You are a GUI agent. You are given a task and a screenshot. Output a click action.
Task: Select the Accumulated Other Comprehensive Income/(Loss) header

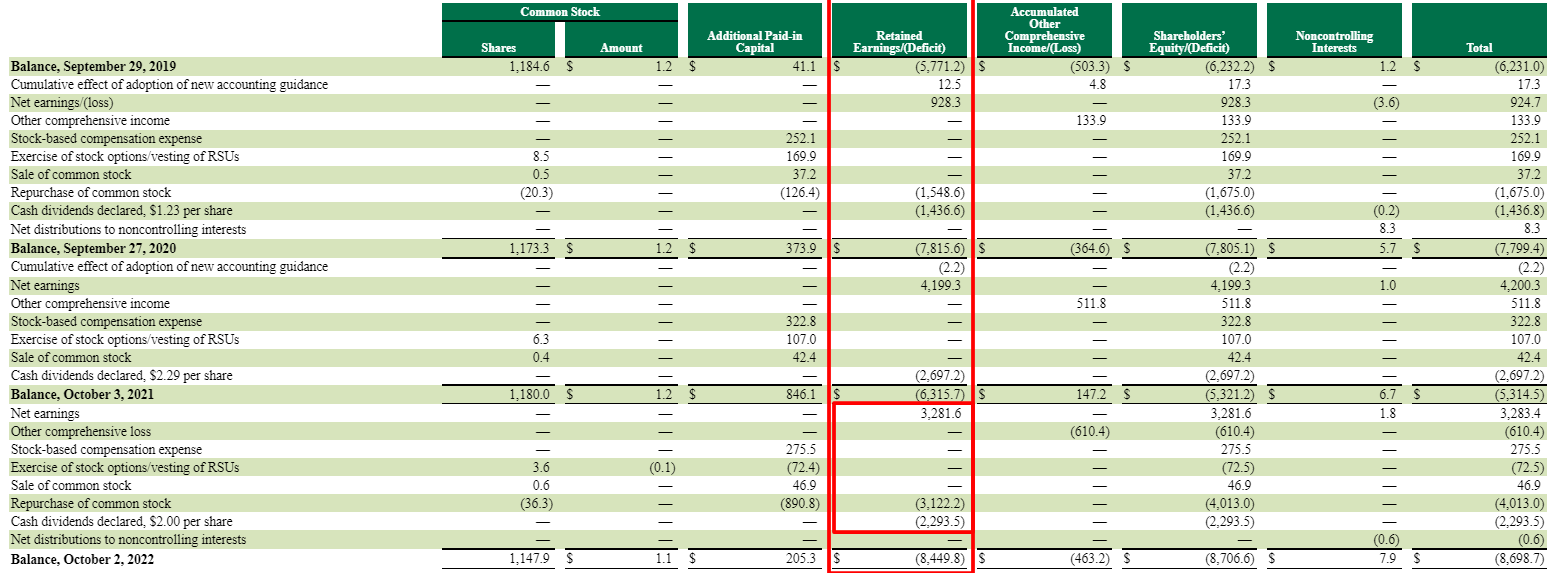pos(1044,29)
